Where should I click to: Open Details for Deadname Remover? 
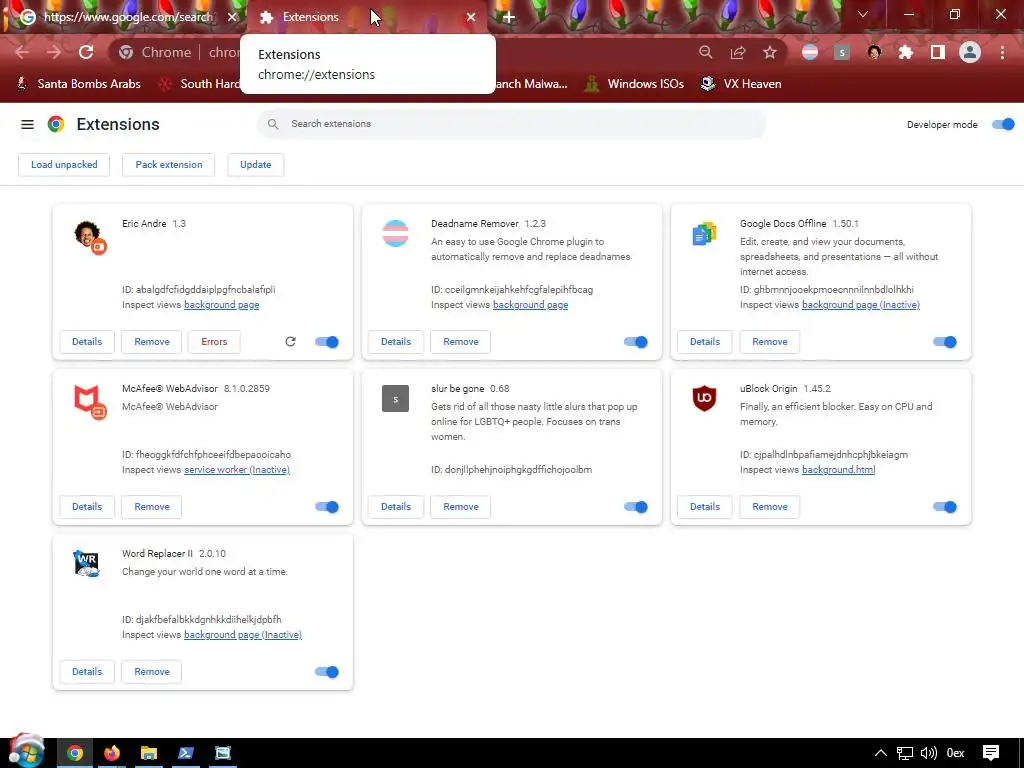[396, 342]
